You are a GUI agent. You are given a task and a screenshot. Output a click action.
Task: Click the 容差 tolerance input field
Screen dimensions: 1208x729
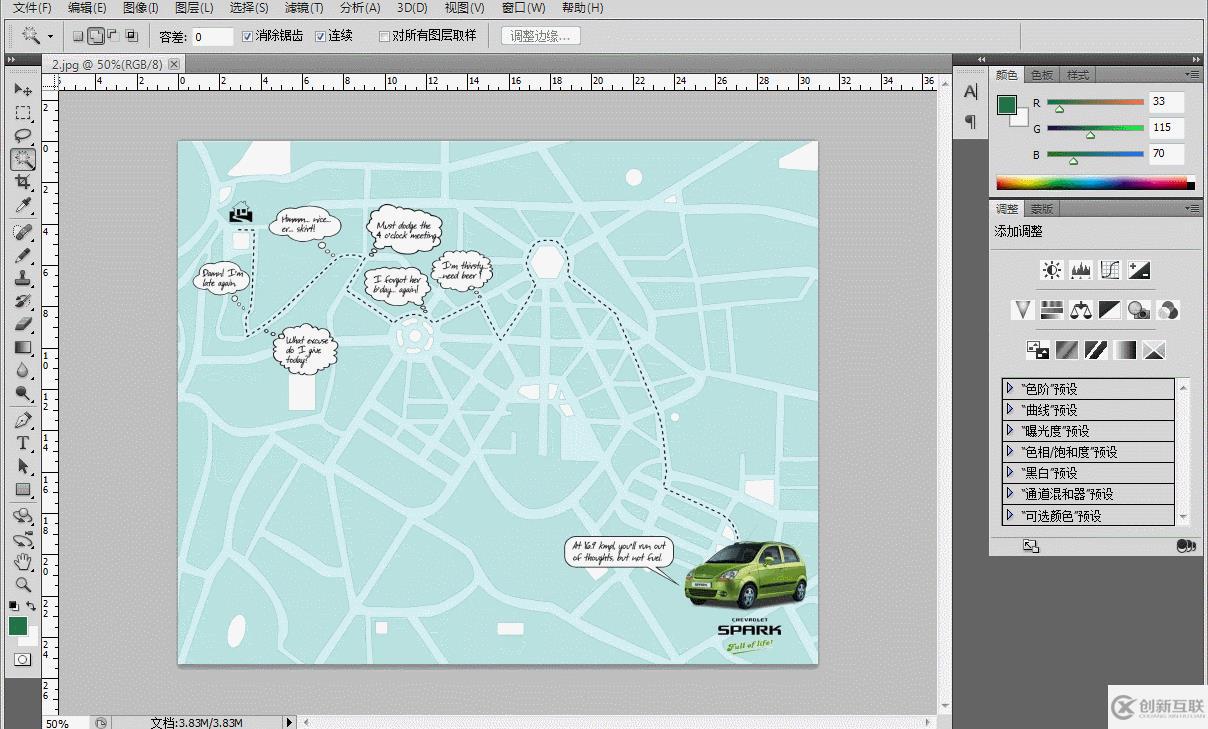tap(212, 36)
